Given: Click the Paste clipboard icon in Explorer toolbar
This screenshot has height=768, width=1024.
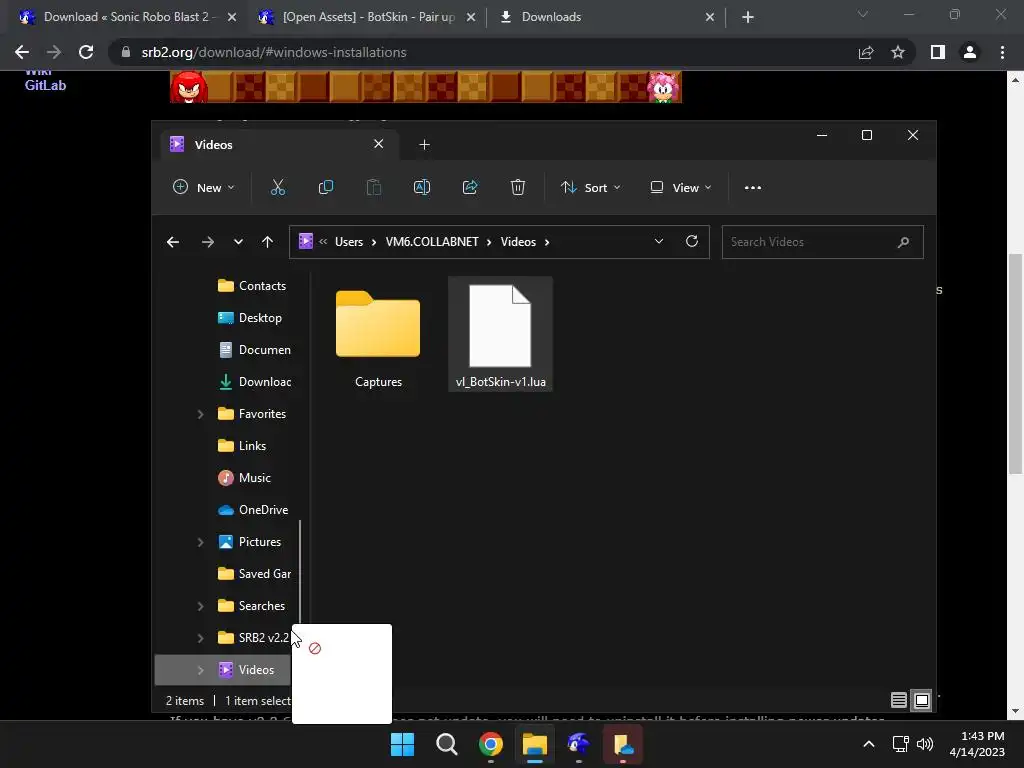Looking at the screenshot, I should point(374,187).
